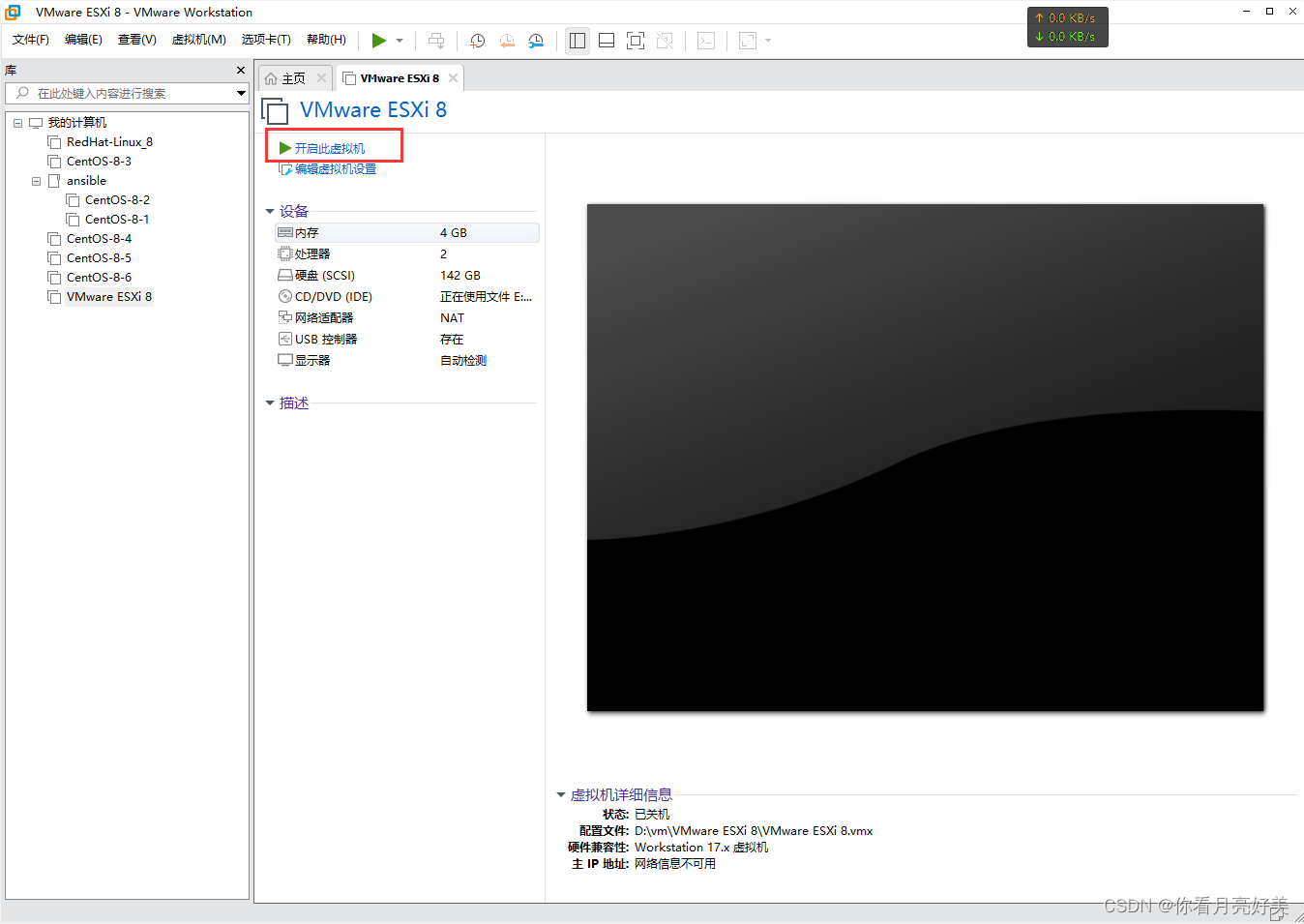This screenshot has width=1304, height=924.
Task: Open the stretch display dropdown arrow
Action: 768,41
